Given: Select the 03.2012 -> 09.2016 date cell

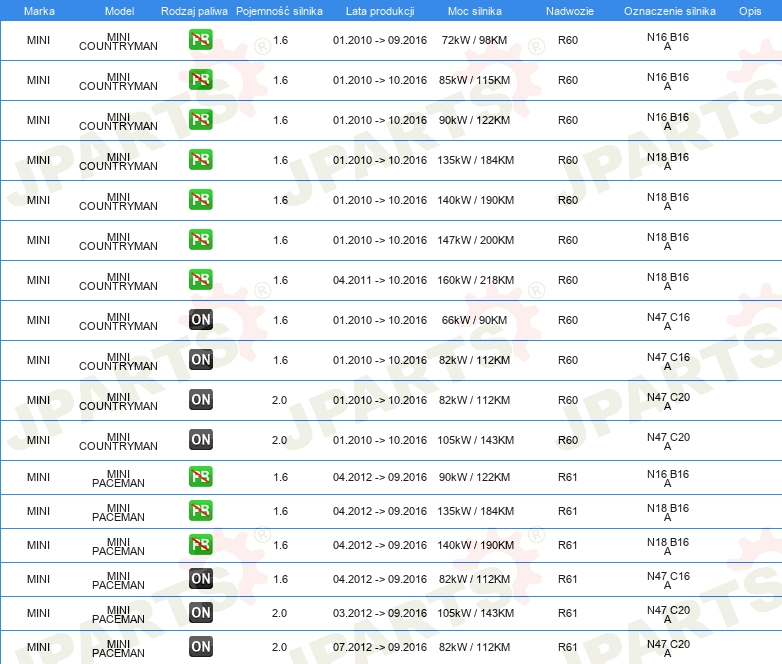Looking at the screenshot, I should 380,613.
